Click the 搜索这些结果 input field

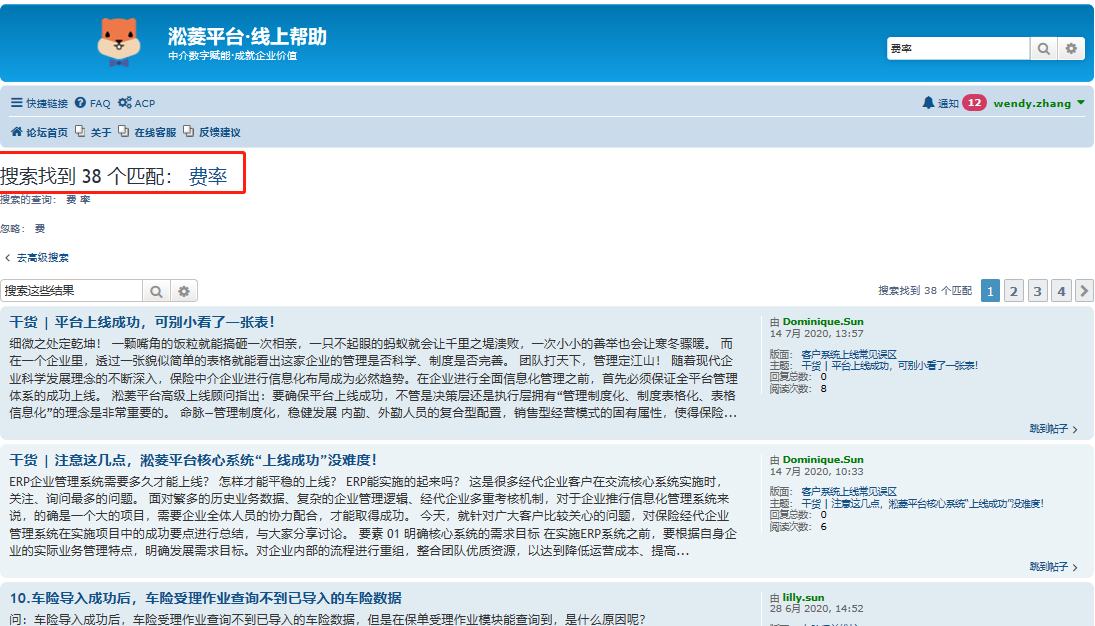[x=71, y=291]
